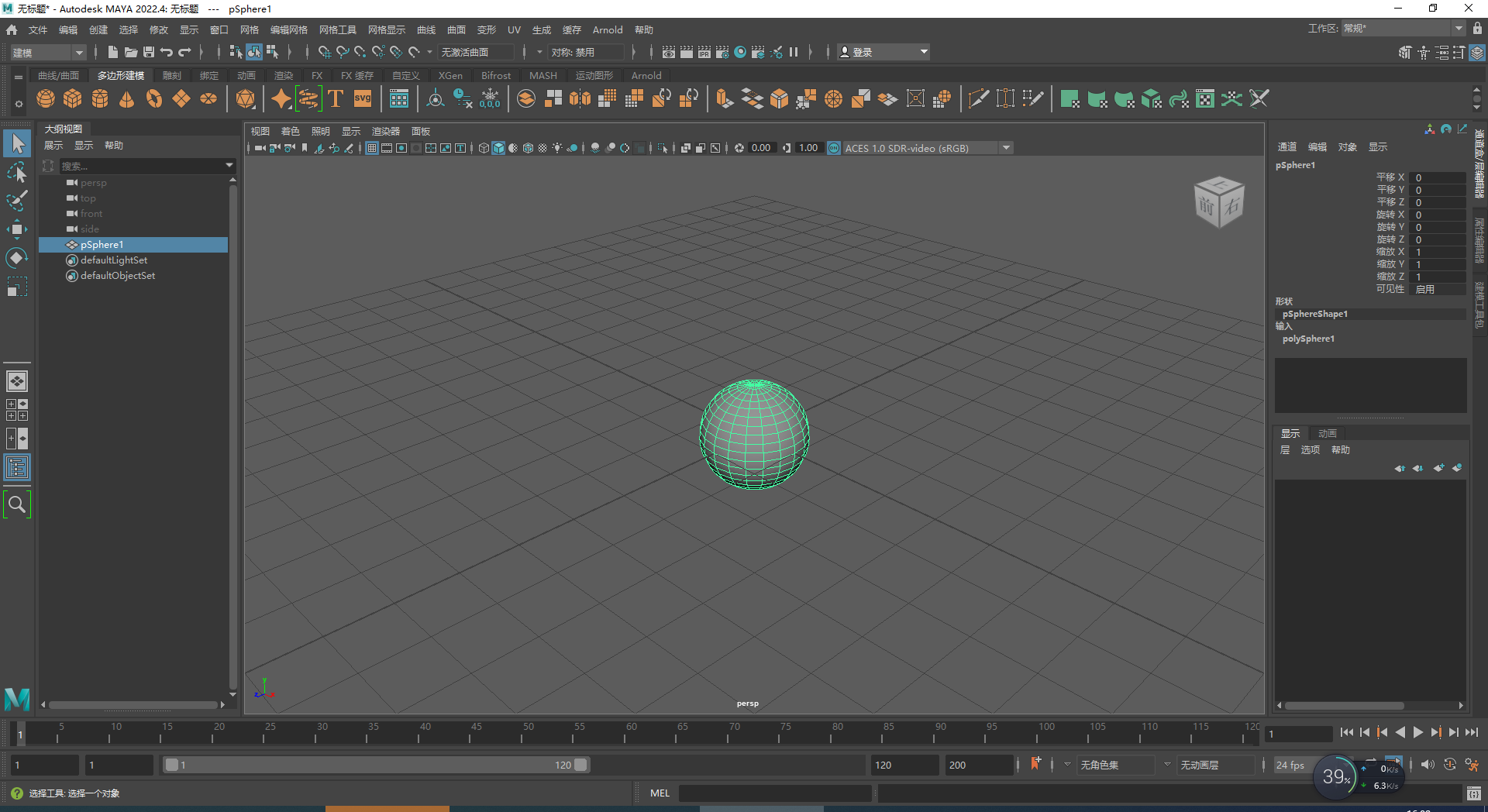The width and height of the screenshot is (1488, 812).
Task: Switch to the 动画 layer editor tab
Action: pyautogui.click(x=1328, y=433)
